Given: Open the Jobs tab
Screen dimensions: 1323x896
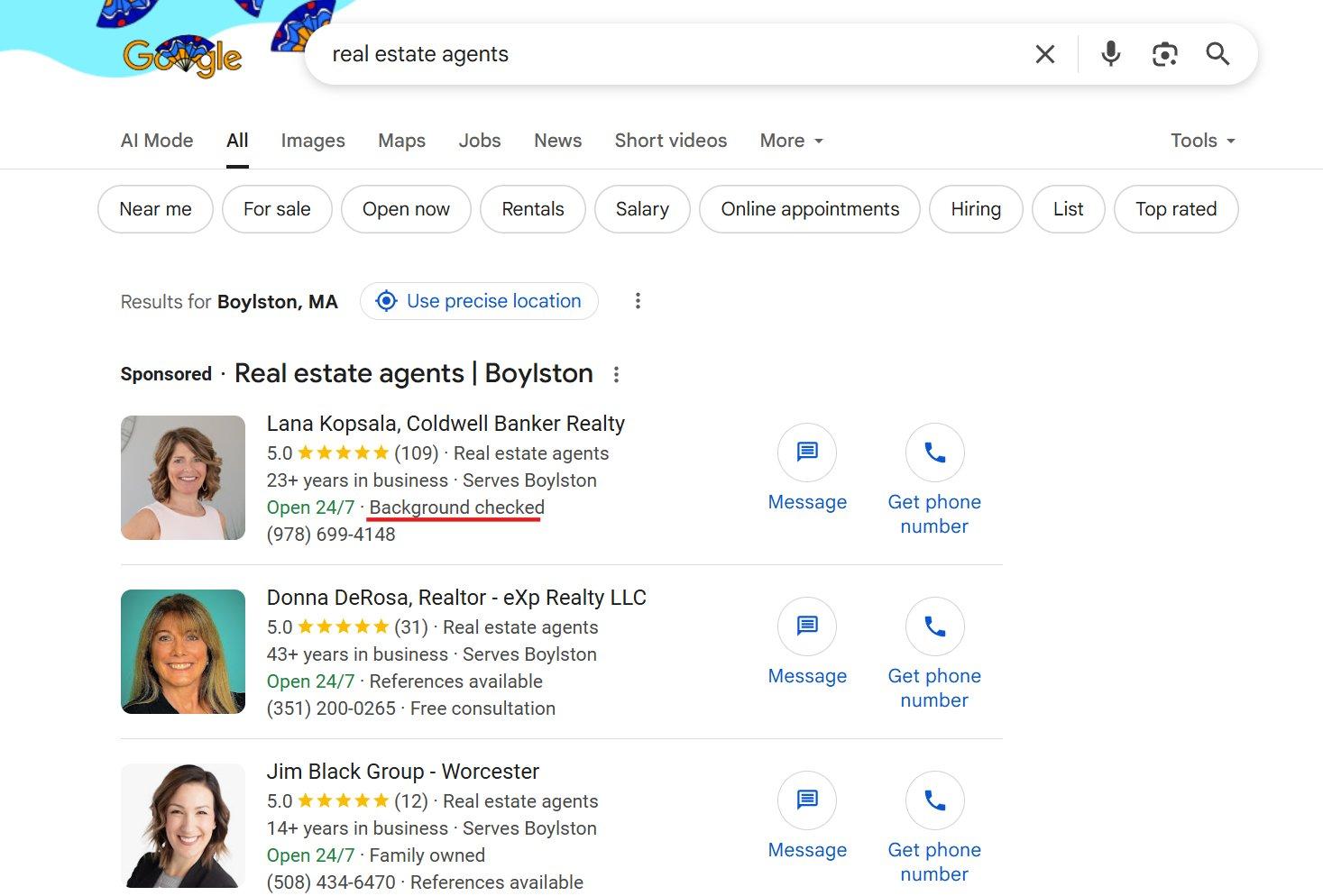Looking at the screenshot, I should click(x=480, y=141).
